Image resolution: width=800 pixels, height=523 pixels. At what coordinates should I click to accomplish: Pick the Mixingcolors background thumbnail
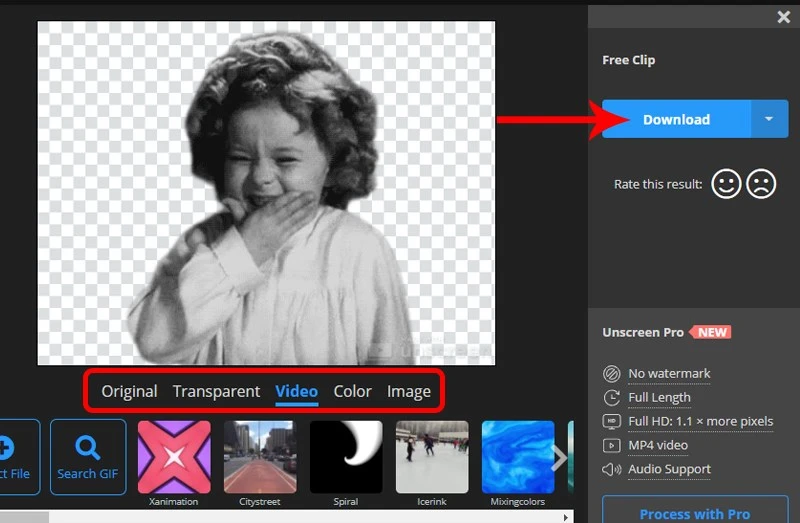518,456
